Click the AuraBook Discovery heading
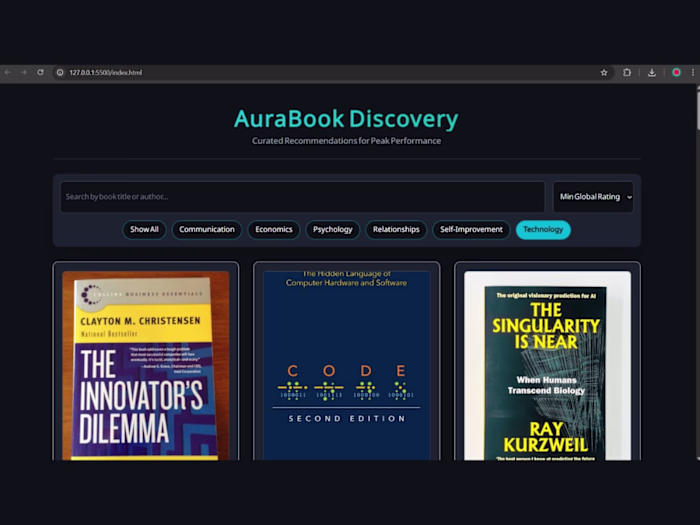700x525 pixels. point(346,119)
